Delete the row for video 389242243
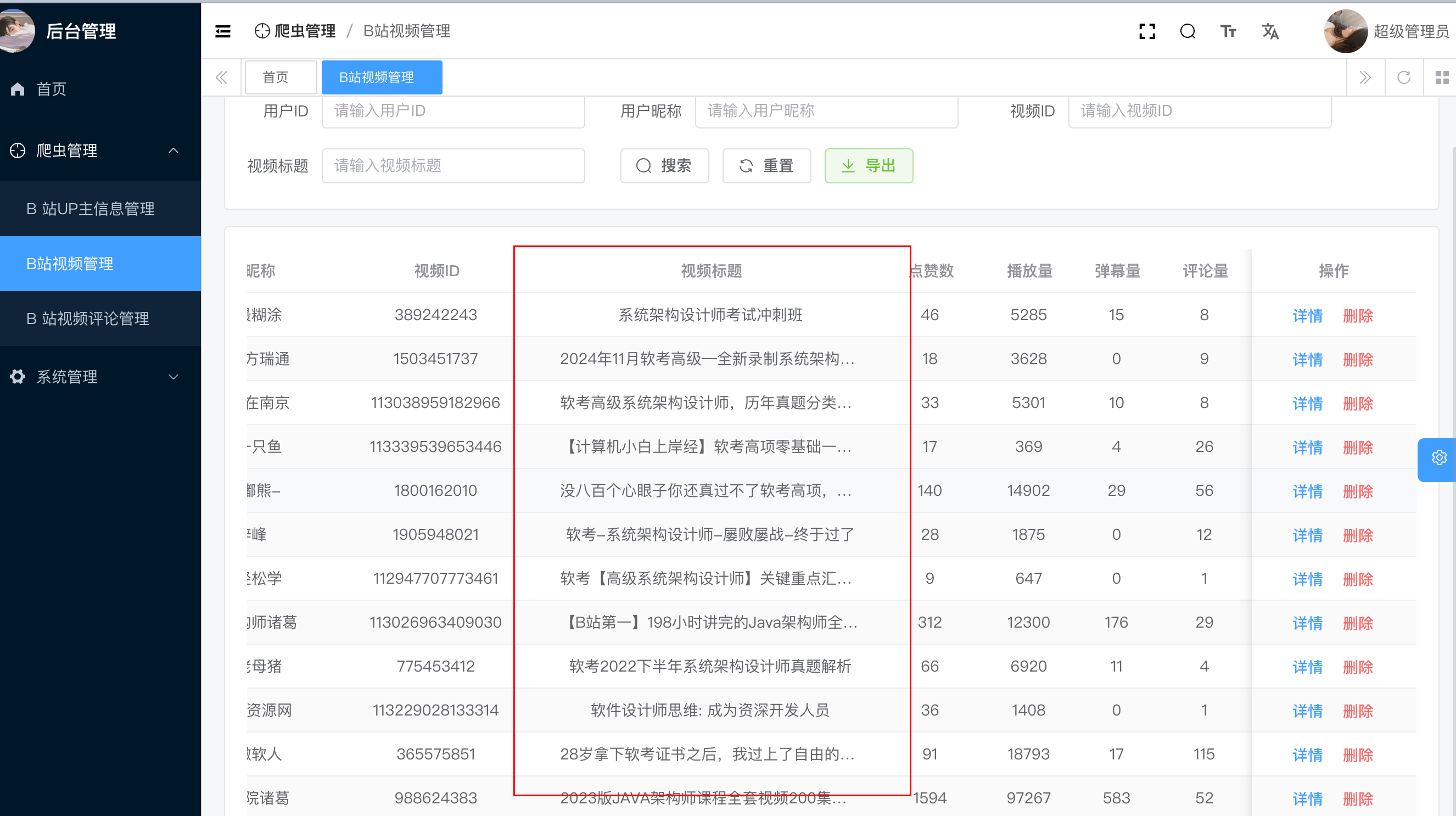1456x816 pixels. click(1358, 315)
